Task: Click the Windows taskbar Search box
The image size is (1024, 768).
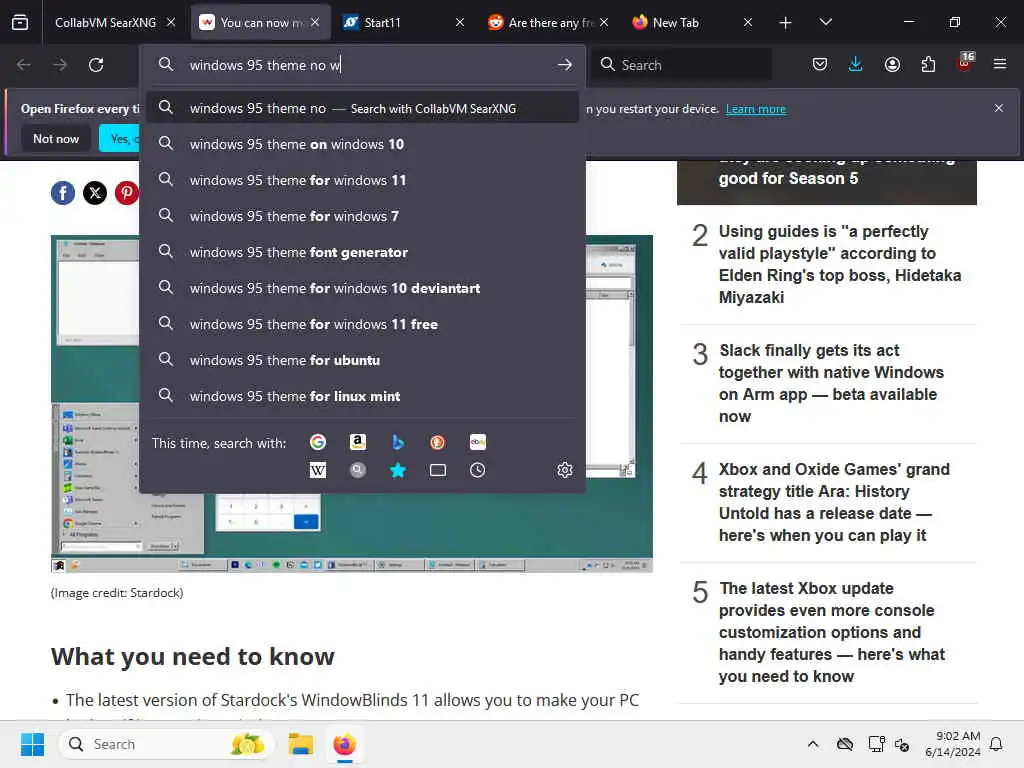Action: pos(166,744)
